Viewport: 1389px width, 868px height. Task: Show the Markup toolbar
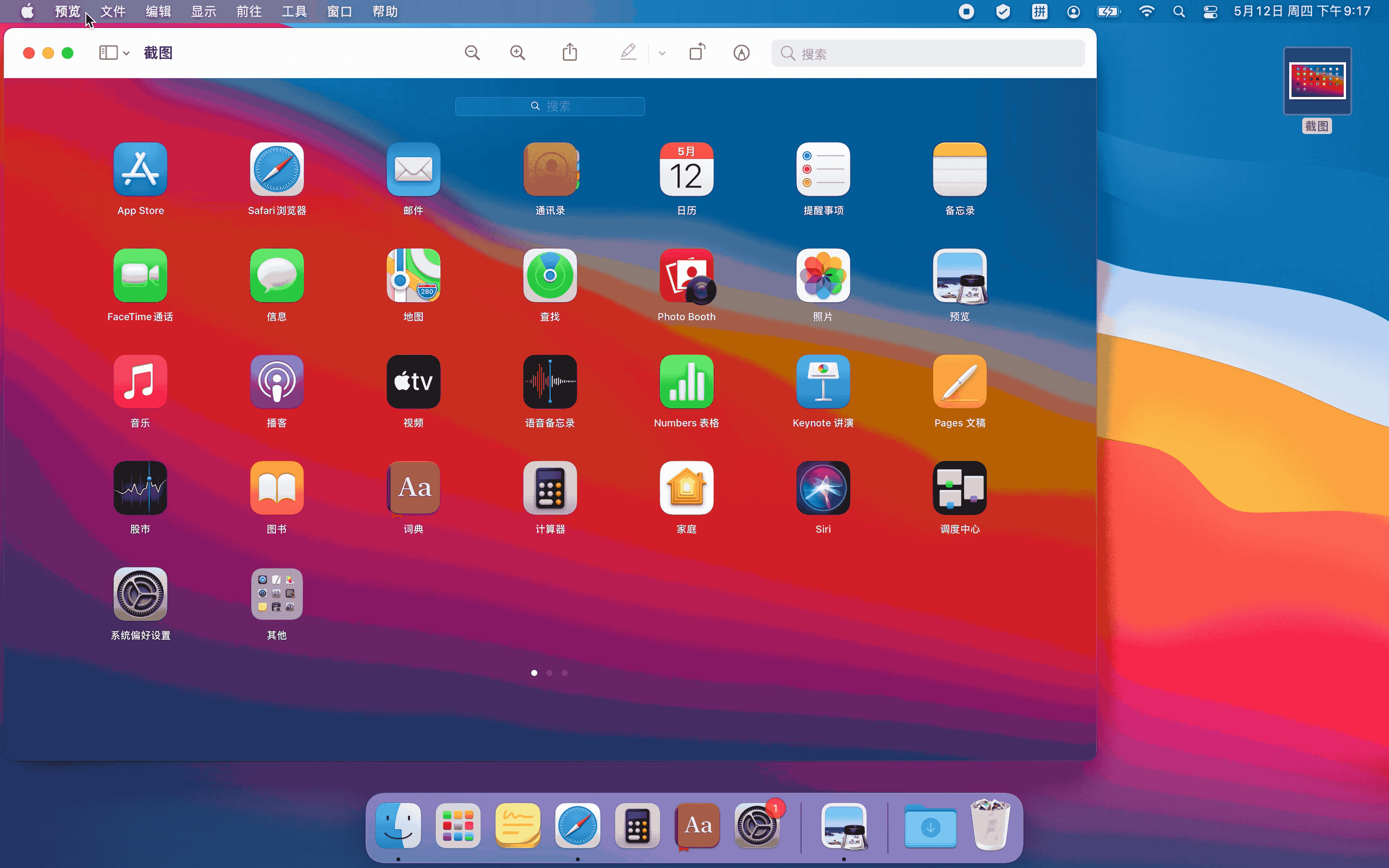[x=741, y=53]
